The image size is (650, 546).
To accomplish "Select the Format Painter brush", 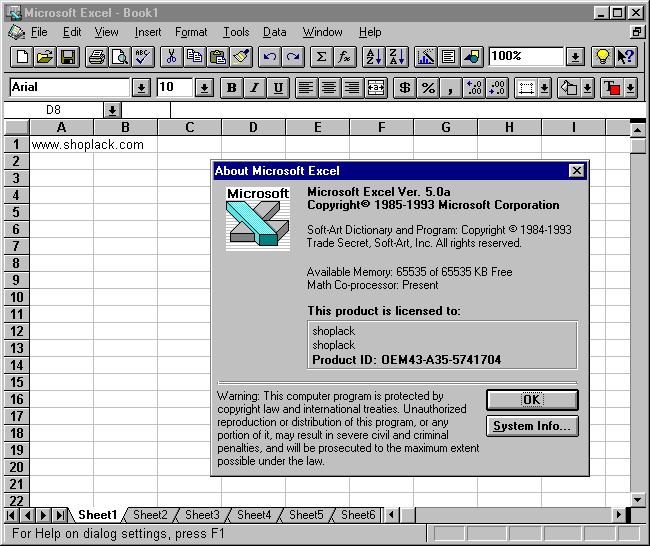I will pyautogui.click(x=241, y=56).
